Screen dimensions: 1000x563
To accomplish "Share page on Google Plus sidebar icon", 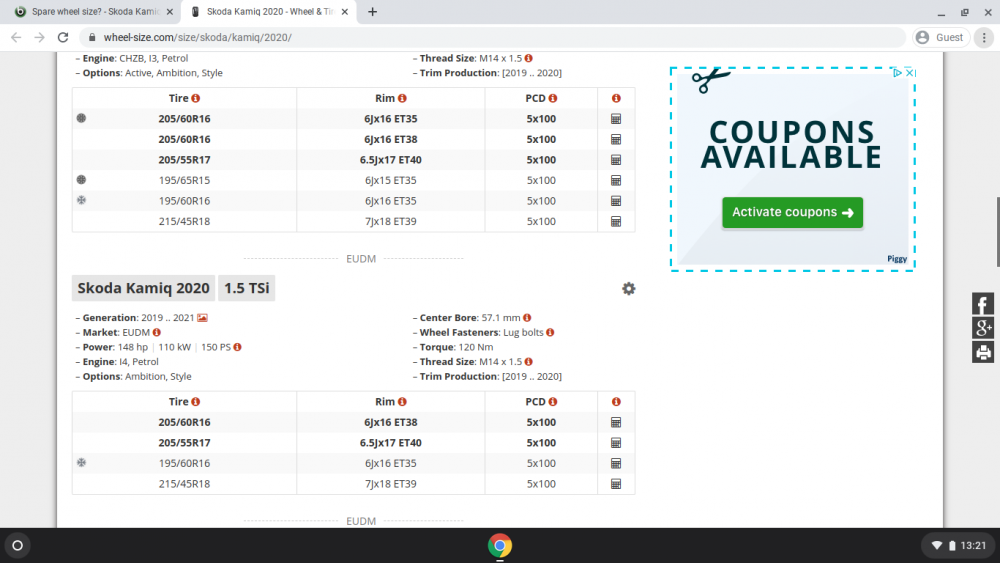I will click(x=983, y=328).
